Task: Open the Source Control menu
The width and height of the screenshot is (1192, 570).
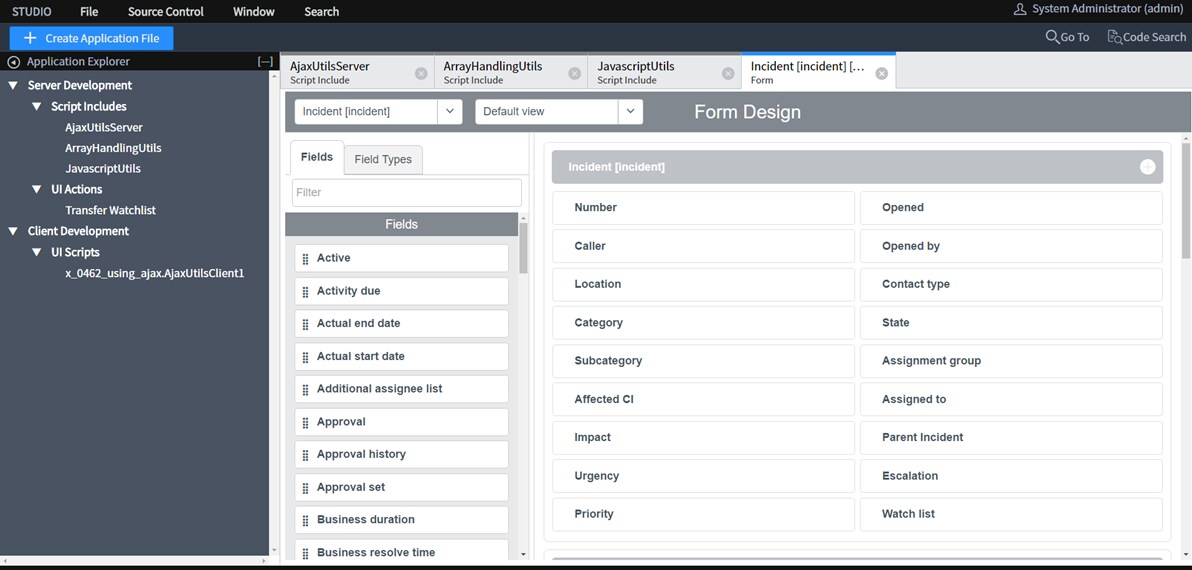Action: point(166,11)
